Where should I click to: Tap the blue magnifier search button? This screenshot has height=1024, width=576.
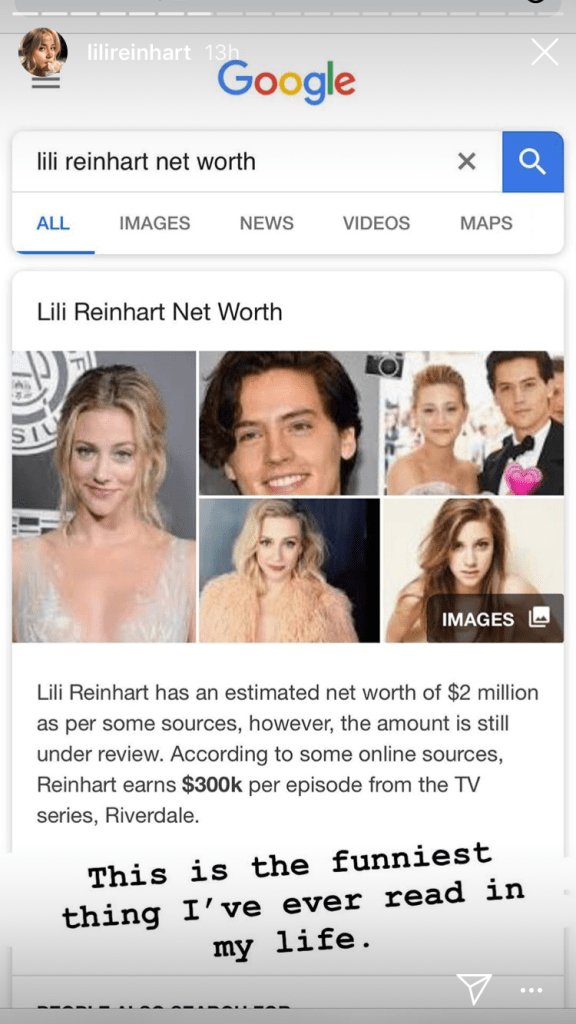(x=533, y=162)
